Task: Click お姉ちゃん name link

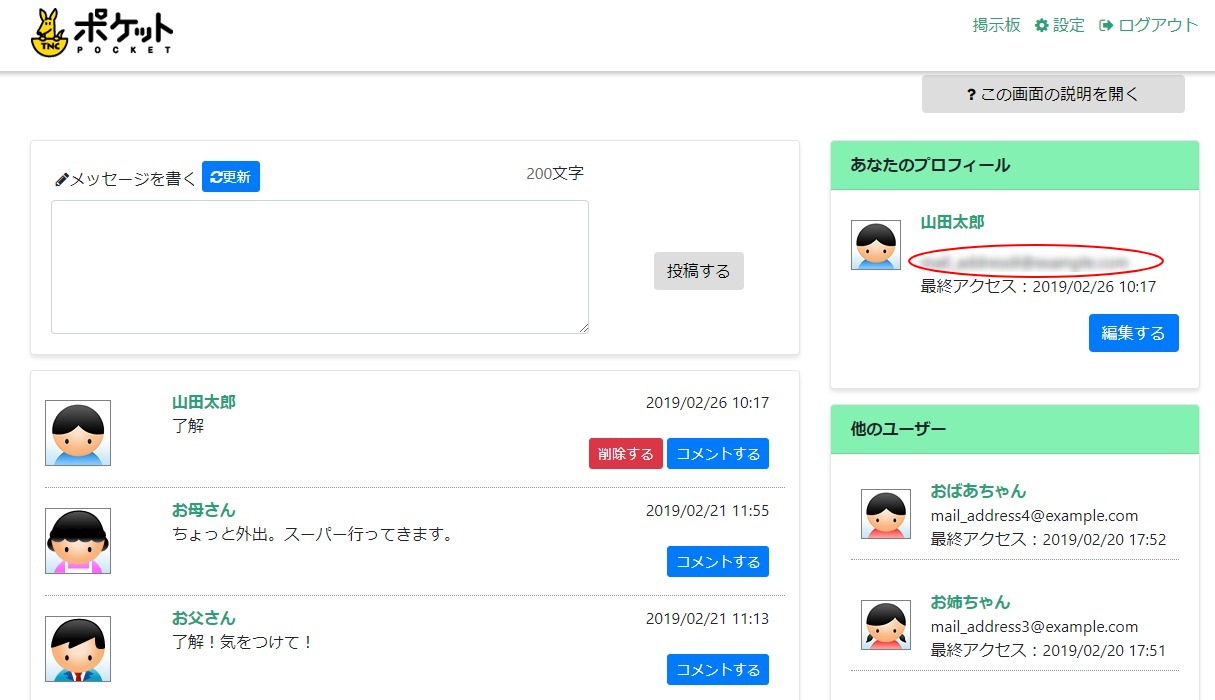Action: click(x=970, y=602)
